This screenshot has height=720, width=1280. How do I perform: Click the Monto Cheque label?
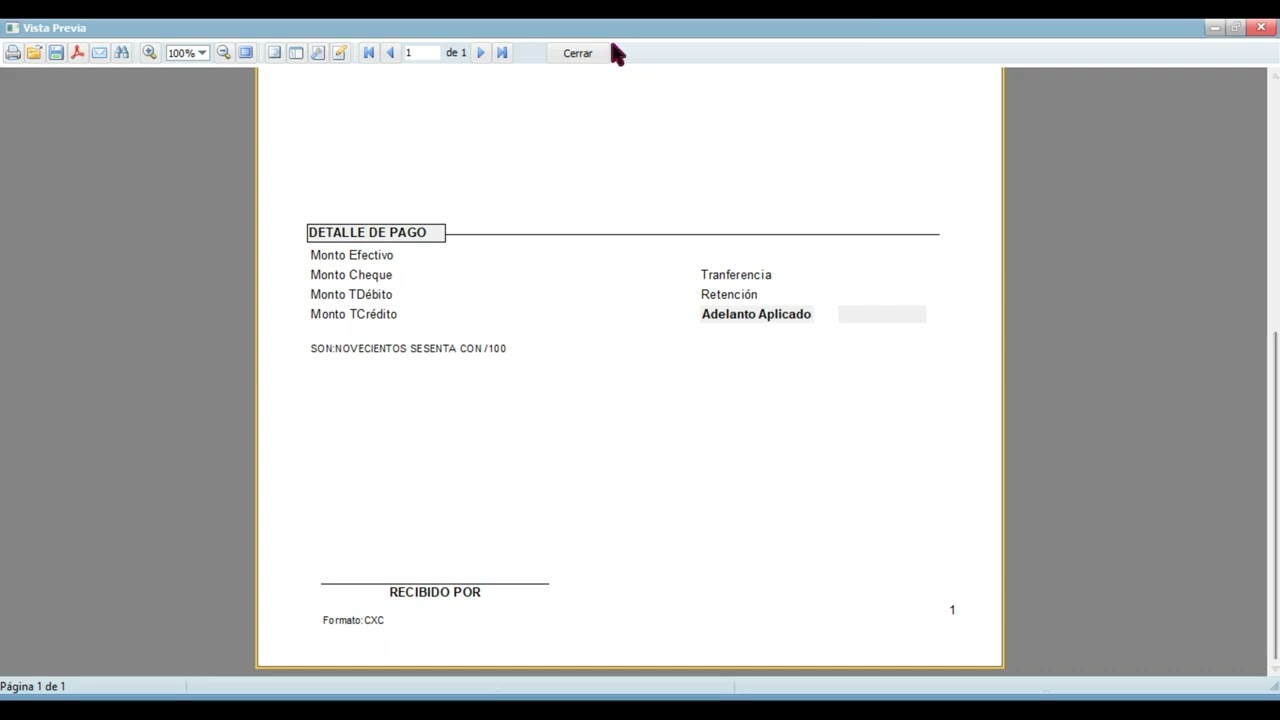351,275
